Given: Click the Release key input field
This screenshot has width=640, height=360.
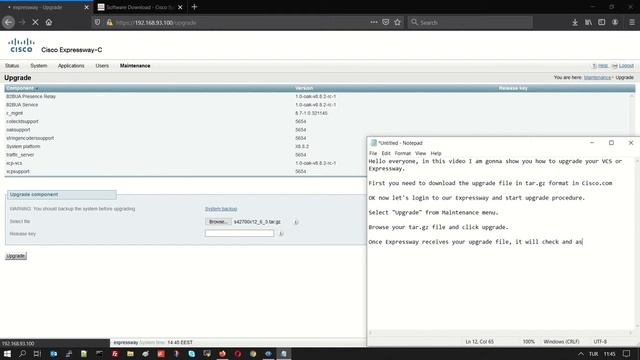Looking at the screenshot, I should point(240,233).
